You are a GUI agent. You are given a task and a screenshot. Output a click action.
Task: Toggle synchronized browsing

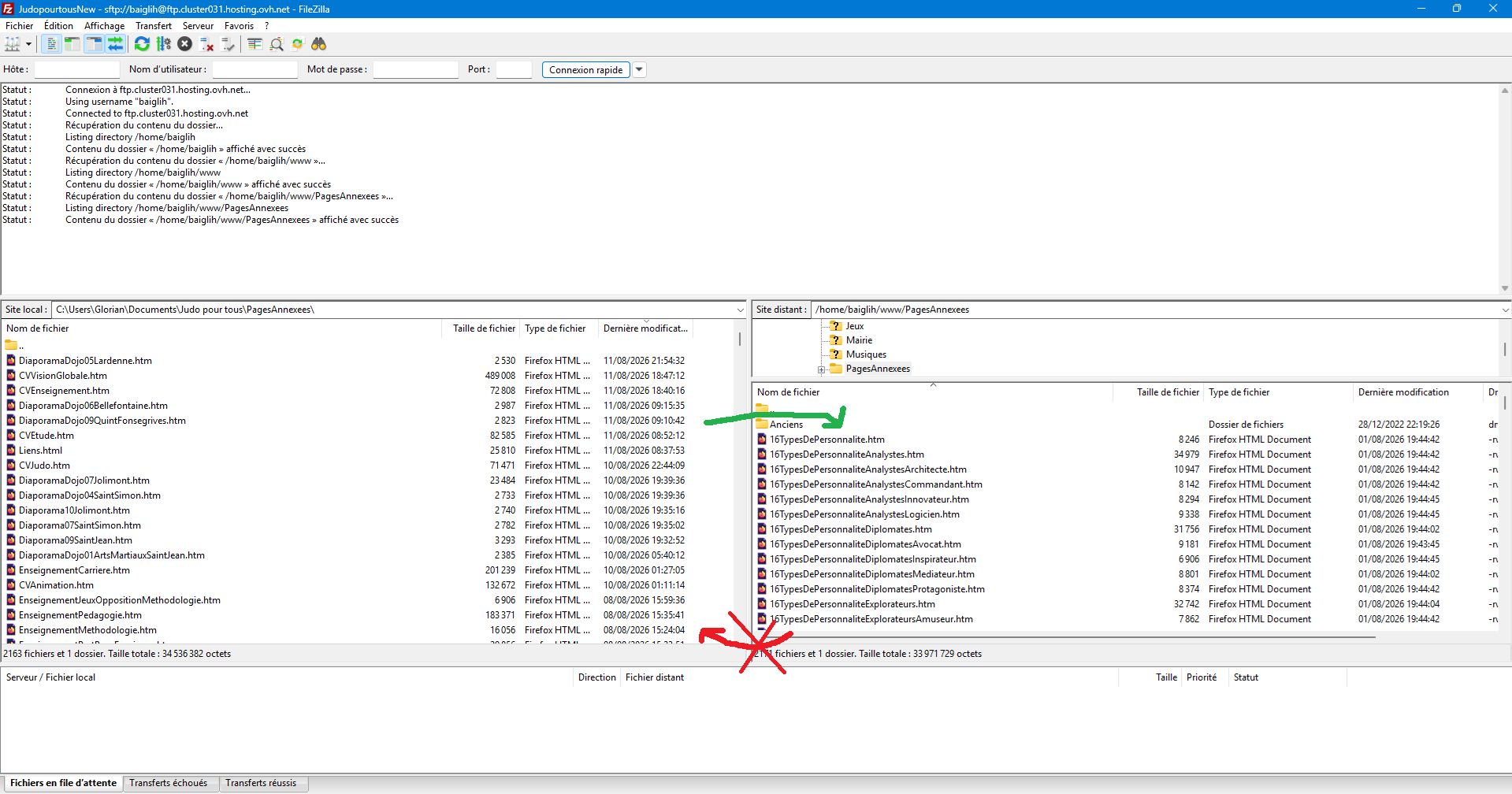coord(298,44)
